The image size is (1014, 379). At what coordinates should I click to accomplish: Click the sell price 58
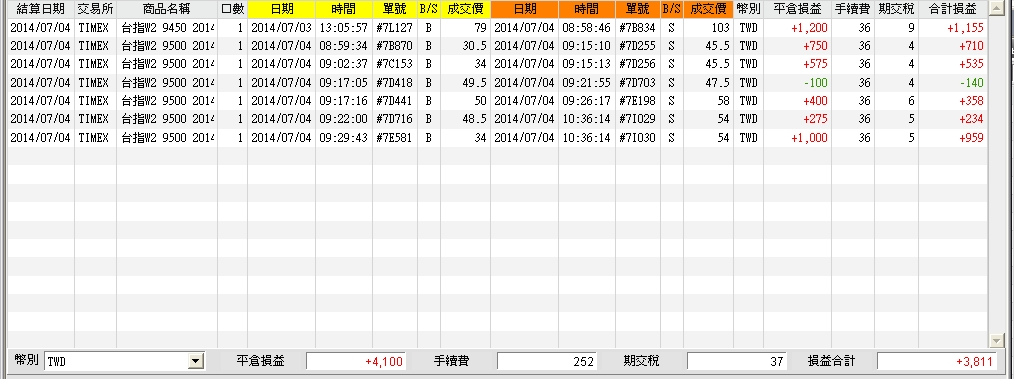point(723,101)
